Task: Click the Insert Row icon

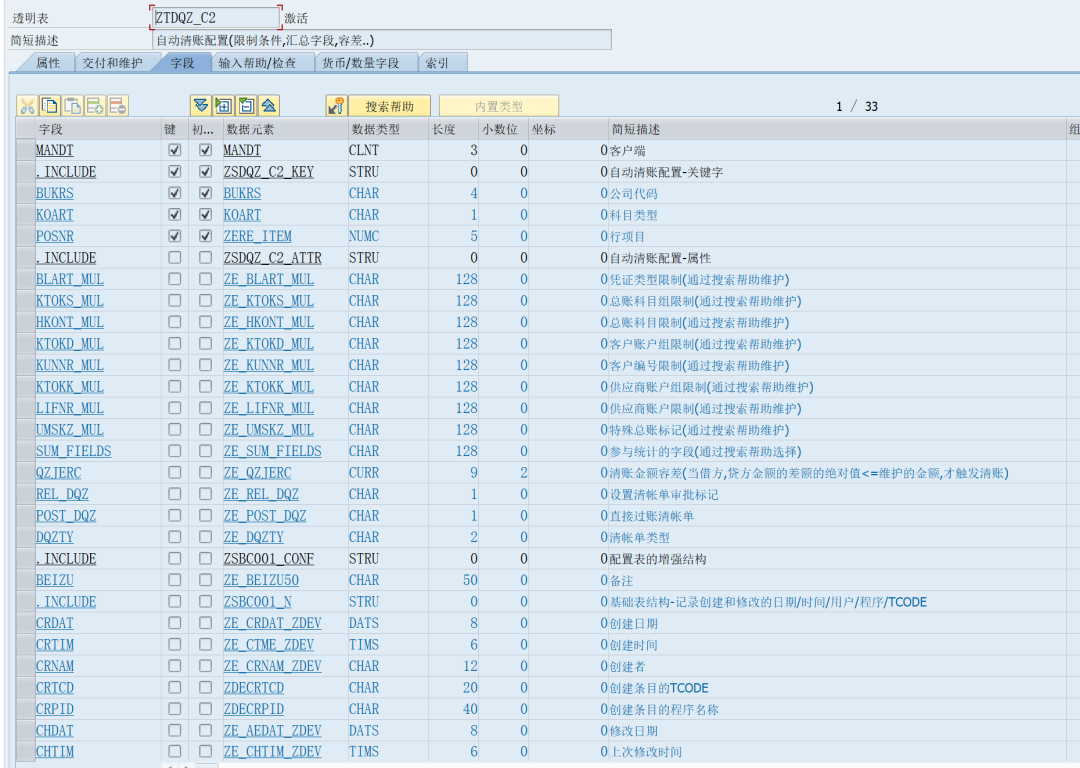Action: click(x=95, y=106)
